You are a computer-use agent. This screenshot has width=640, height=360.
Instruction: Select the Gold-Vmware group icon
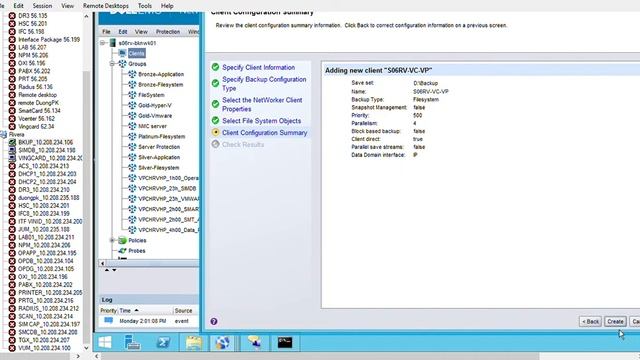click(x=132, y=116)
